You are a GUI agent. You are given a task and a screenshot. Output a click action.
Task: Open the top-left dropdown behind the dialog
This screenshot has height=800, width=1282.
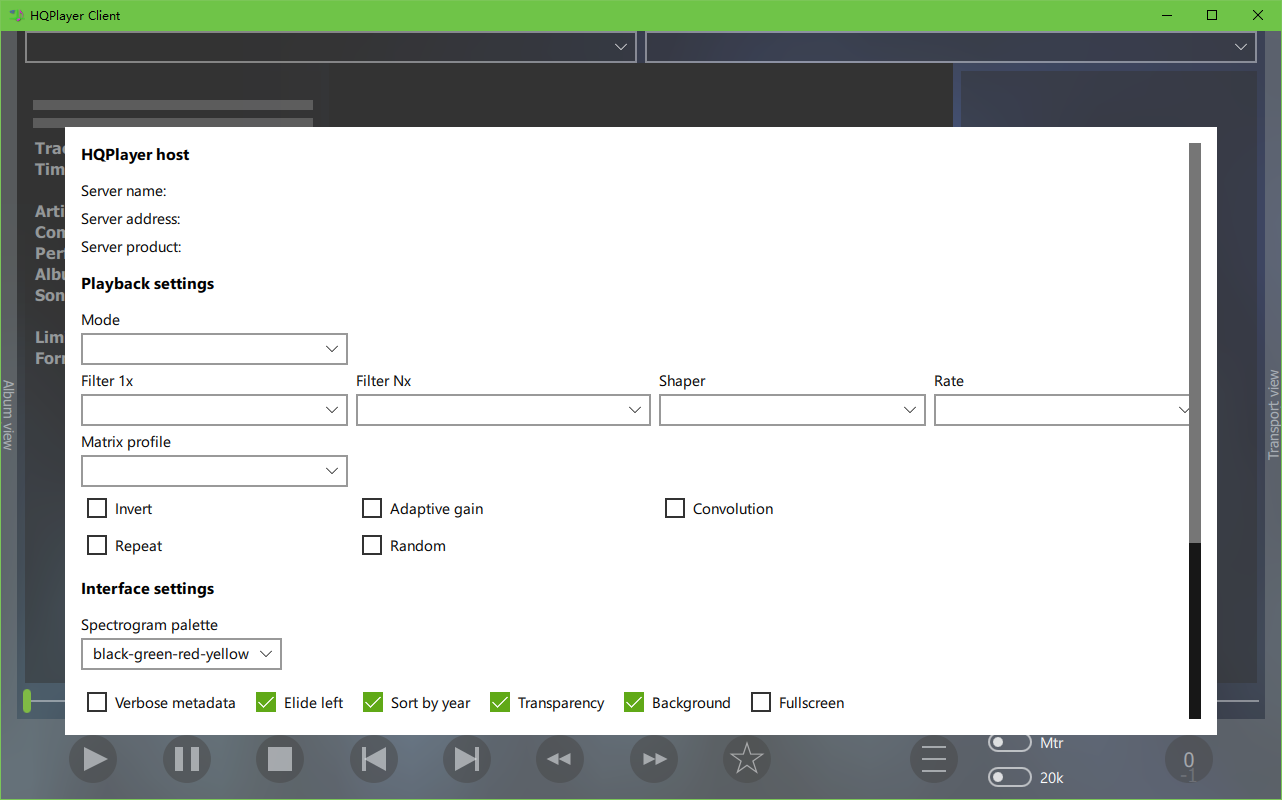(x=330, y=46)
